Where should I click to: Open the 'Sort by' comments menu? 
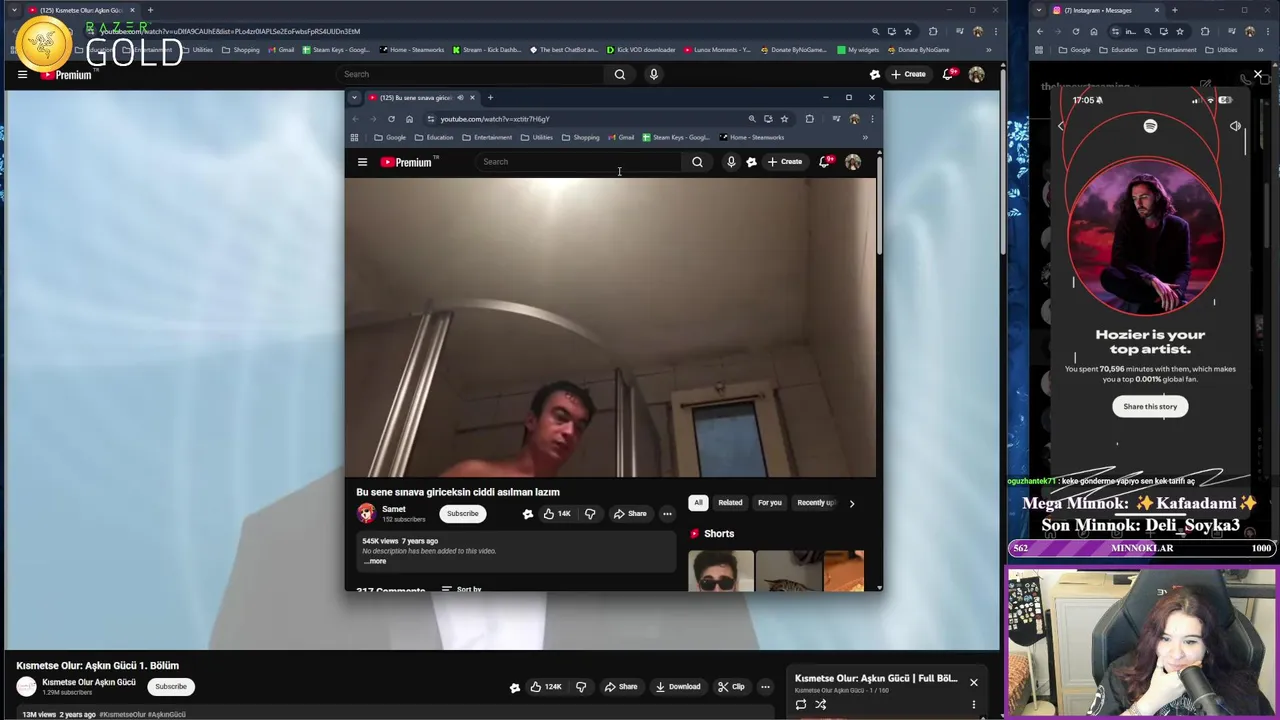click(x=462, y=589)
